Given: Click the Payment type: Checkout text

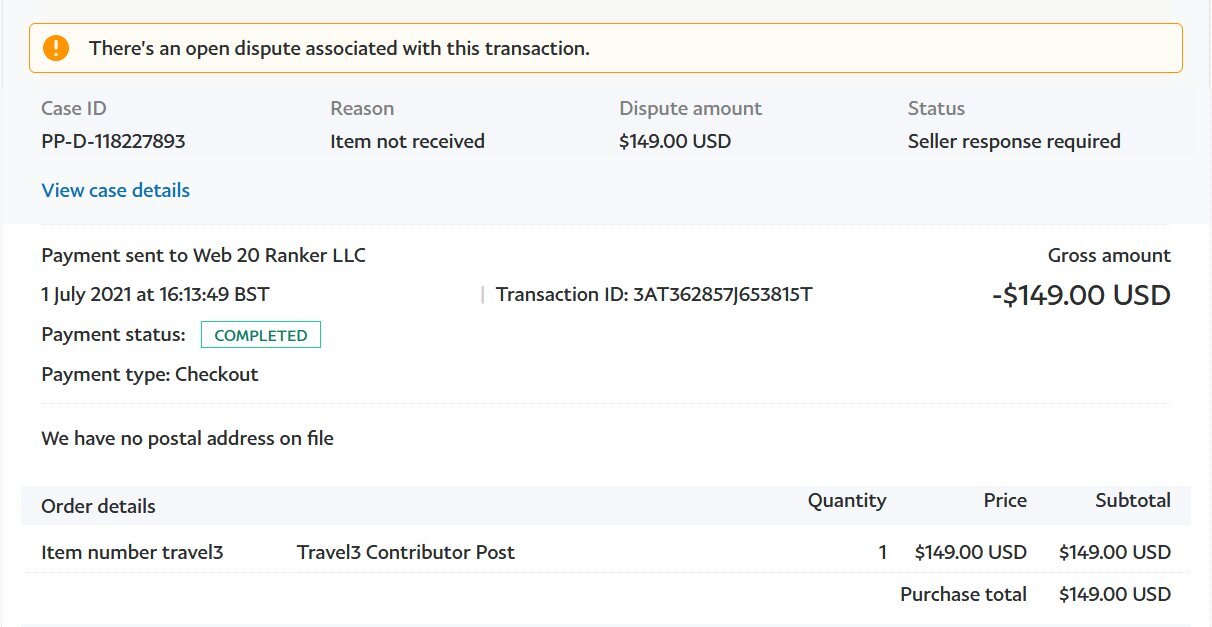Looking at the screenshot, I should (150, 374).
